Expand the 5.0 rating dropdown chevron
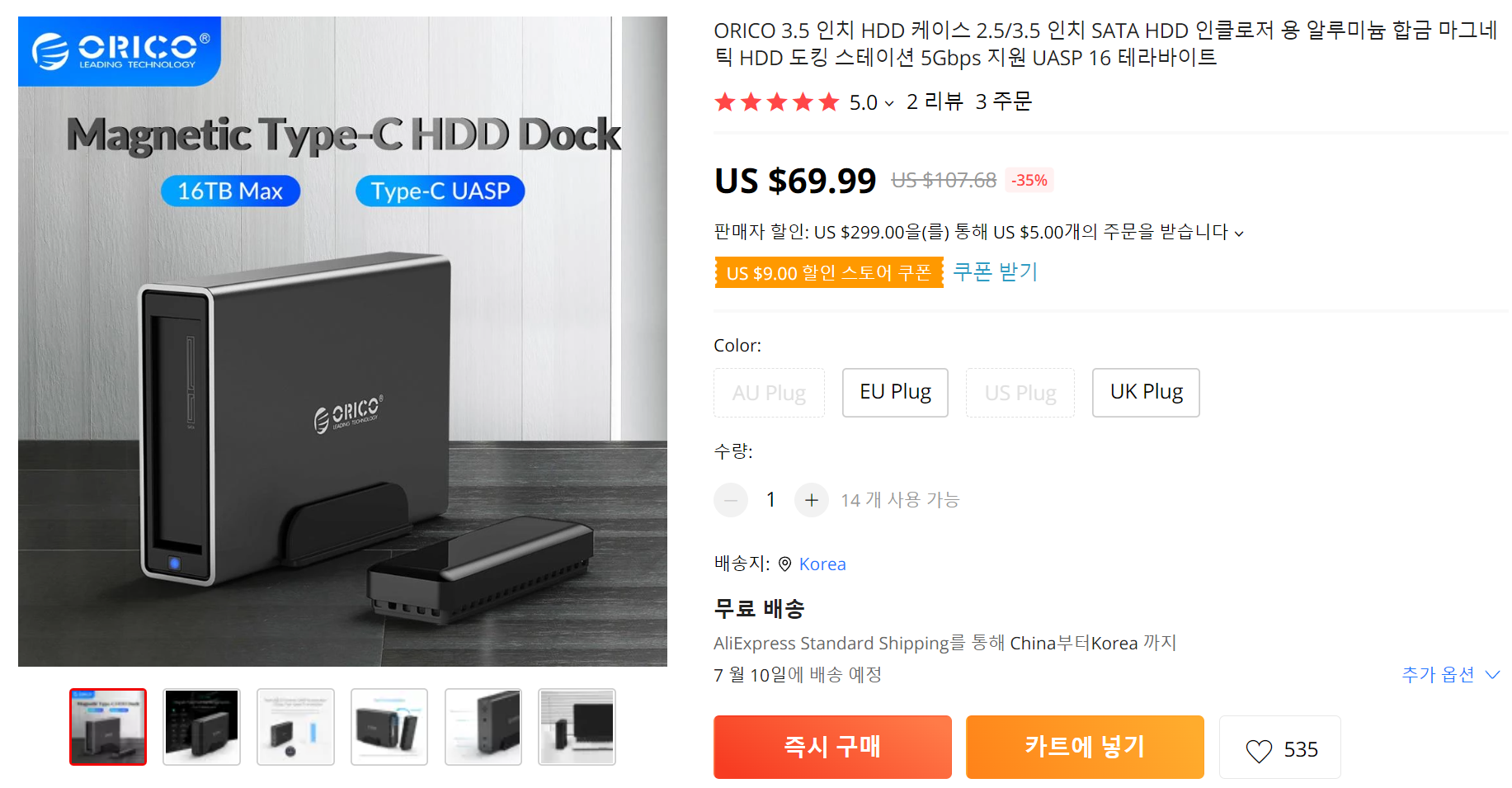Screen dimensions: 1512x788 pos(889,104)
